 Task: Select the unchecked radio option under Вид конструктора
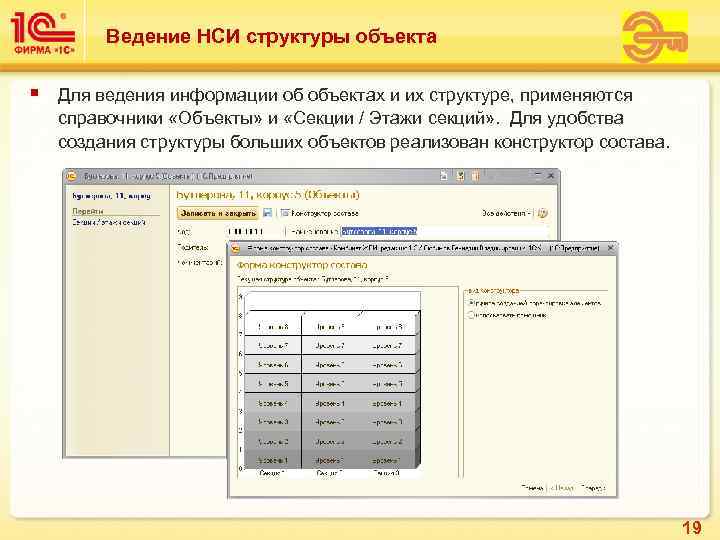pyautogui.click(x=471, y=315)
